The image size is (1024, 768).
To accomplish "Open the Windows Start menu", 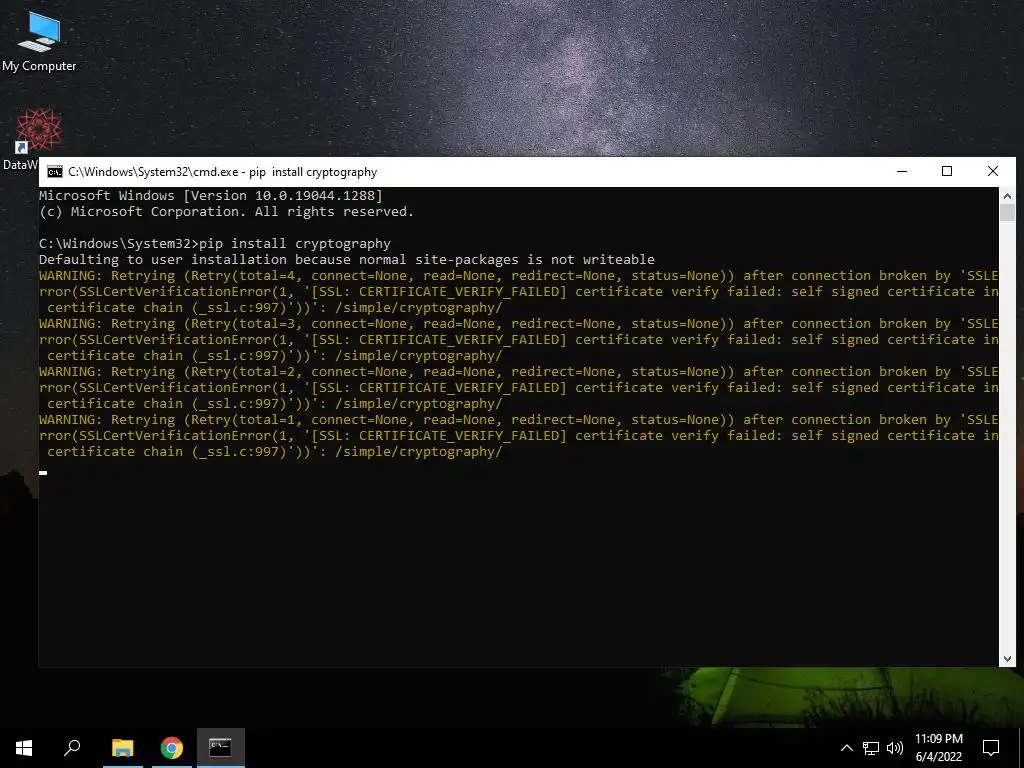I will coord(24,748).
